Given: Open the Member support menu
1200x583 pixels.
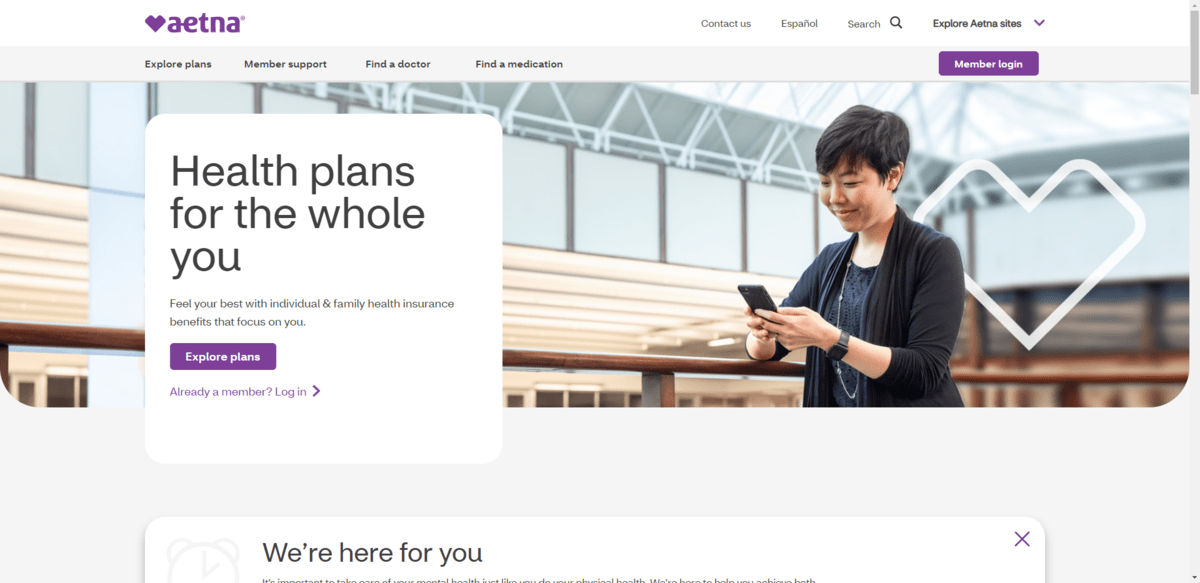Looking at the screenshot, I should (285, 64).
